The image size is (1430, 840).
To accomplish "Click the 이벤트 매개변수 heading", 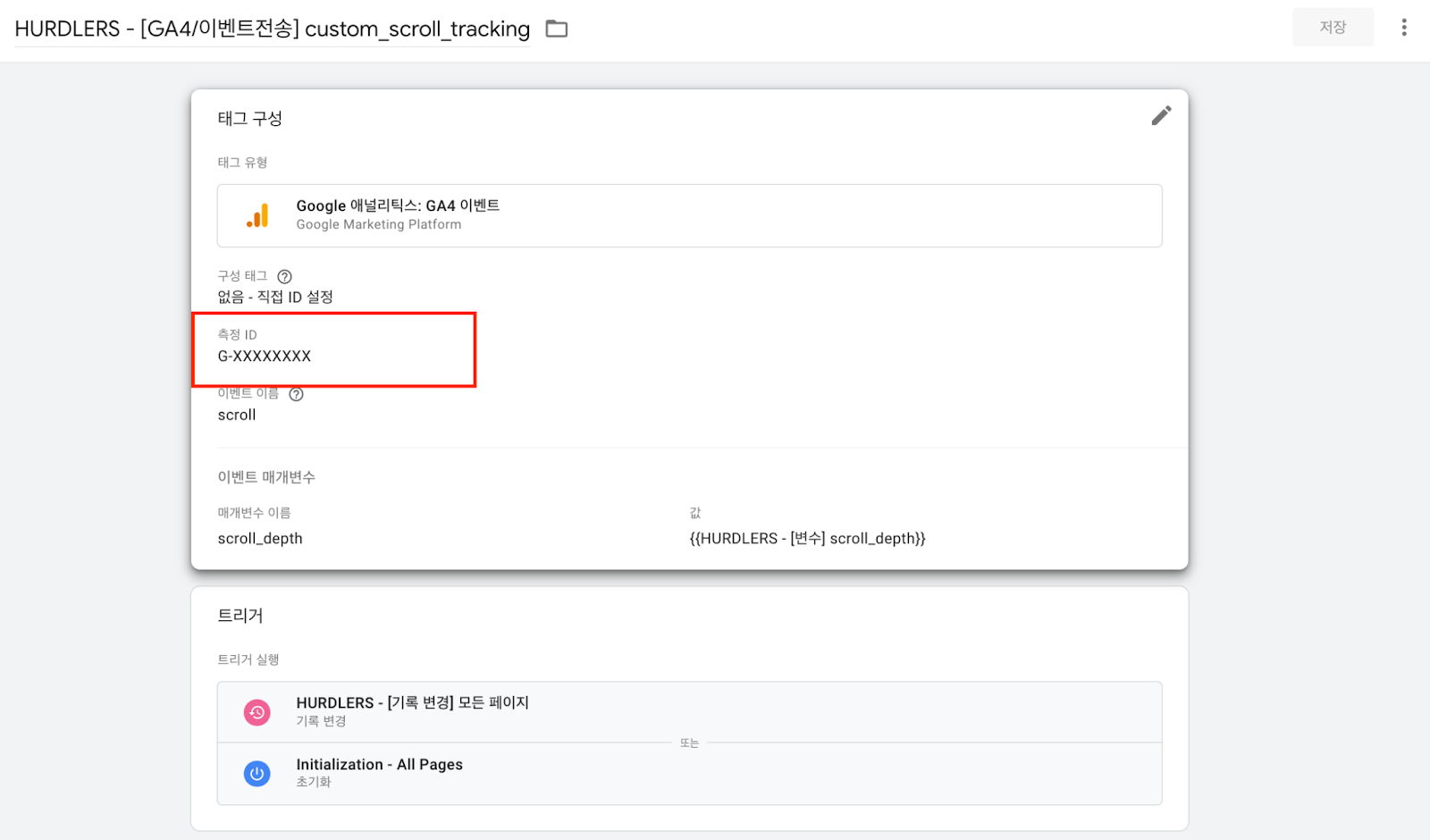I will point(266,477).
